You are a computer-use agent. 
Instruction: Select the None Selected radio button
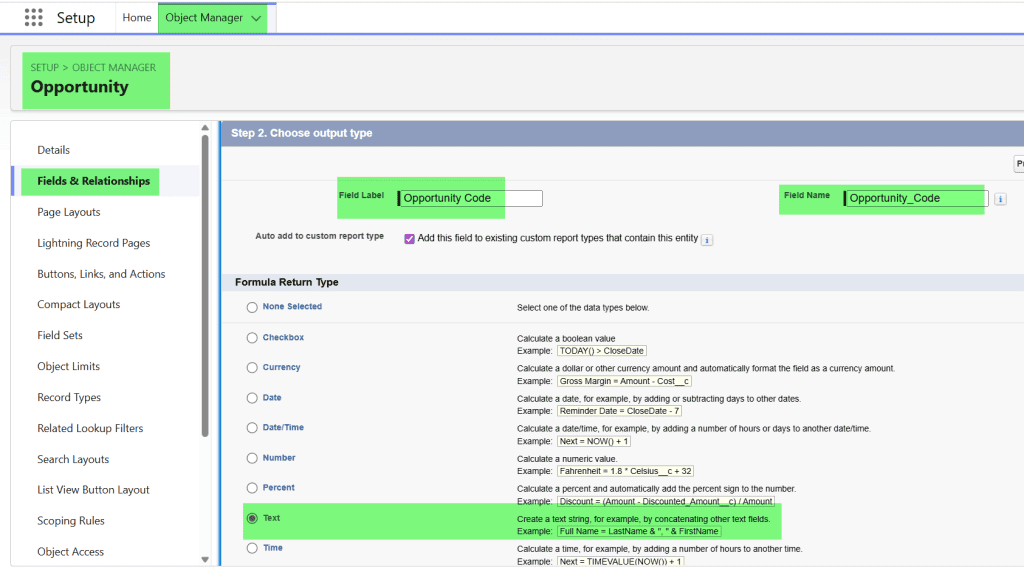click(252, 308)
